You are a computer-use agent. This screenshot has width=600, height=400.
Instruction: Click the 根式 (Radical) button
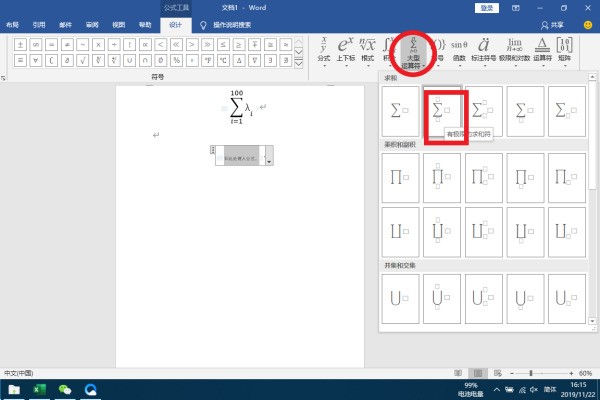pos(367,50)
